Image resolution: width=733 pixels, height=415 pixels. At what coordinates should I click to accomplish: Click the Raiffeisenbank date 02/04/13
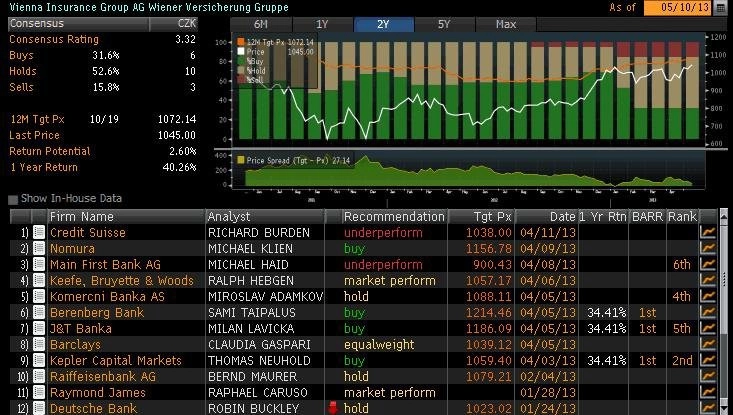[548, 376]
